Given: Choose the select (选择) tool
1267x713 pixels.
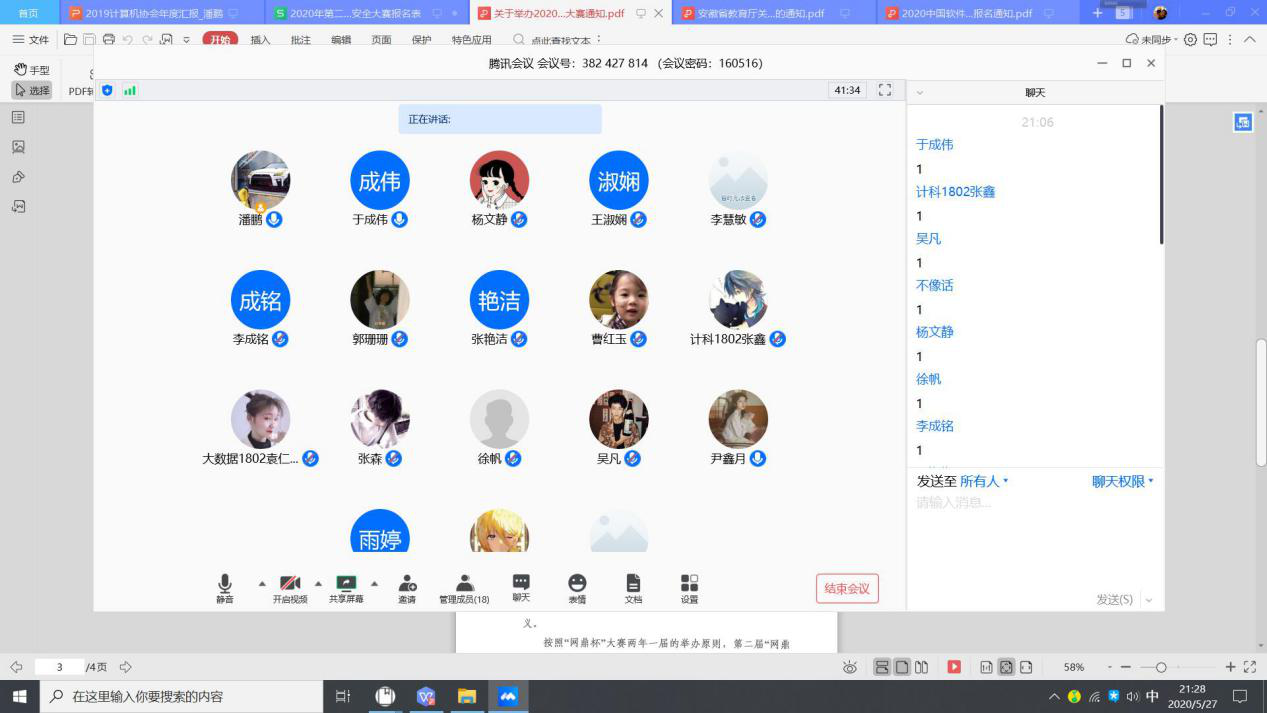Looking at the screenshot, I should tap(32, 90).
